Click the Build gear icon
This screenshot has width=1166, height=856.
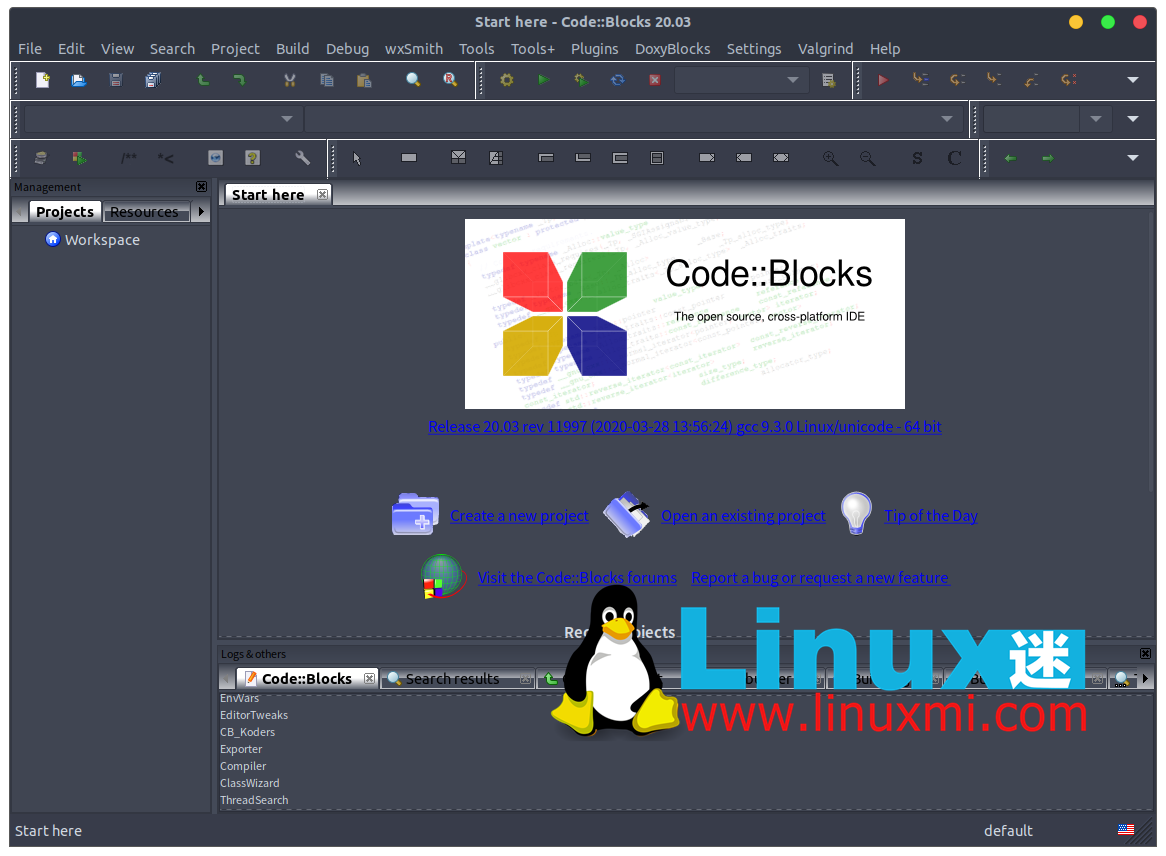(506, 80)
